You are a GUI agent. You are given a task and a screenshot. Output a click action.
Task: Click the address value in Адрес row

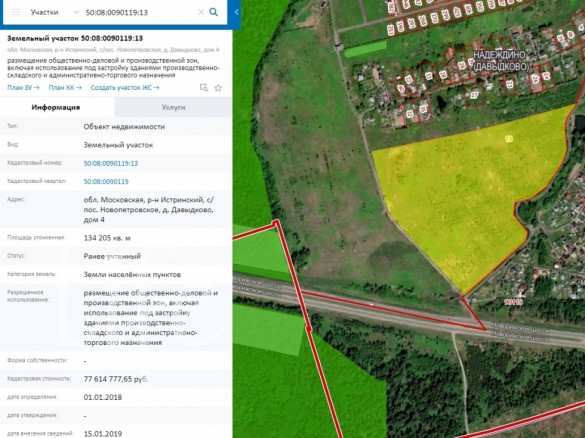pos(149,210)
